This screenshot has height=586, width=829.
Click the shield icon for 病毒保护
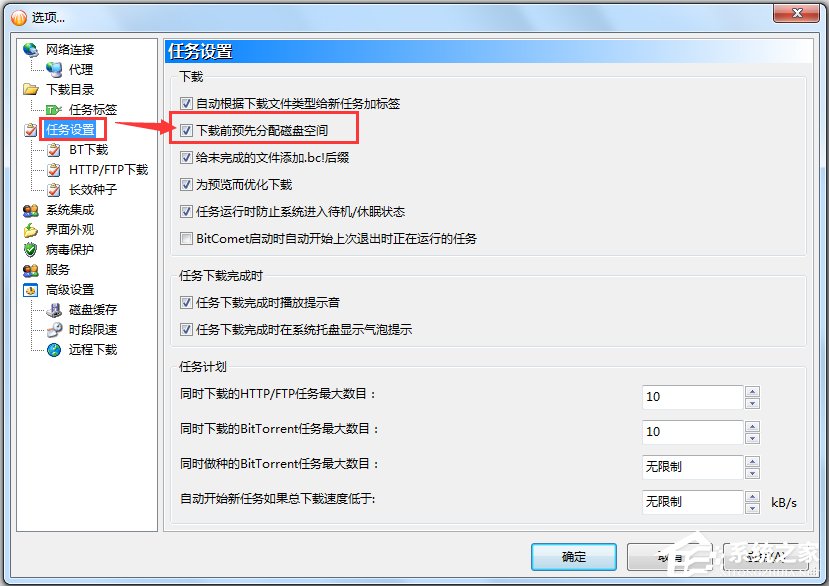click(x=31, y=249)
